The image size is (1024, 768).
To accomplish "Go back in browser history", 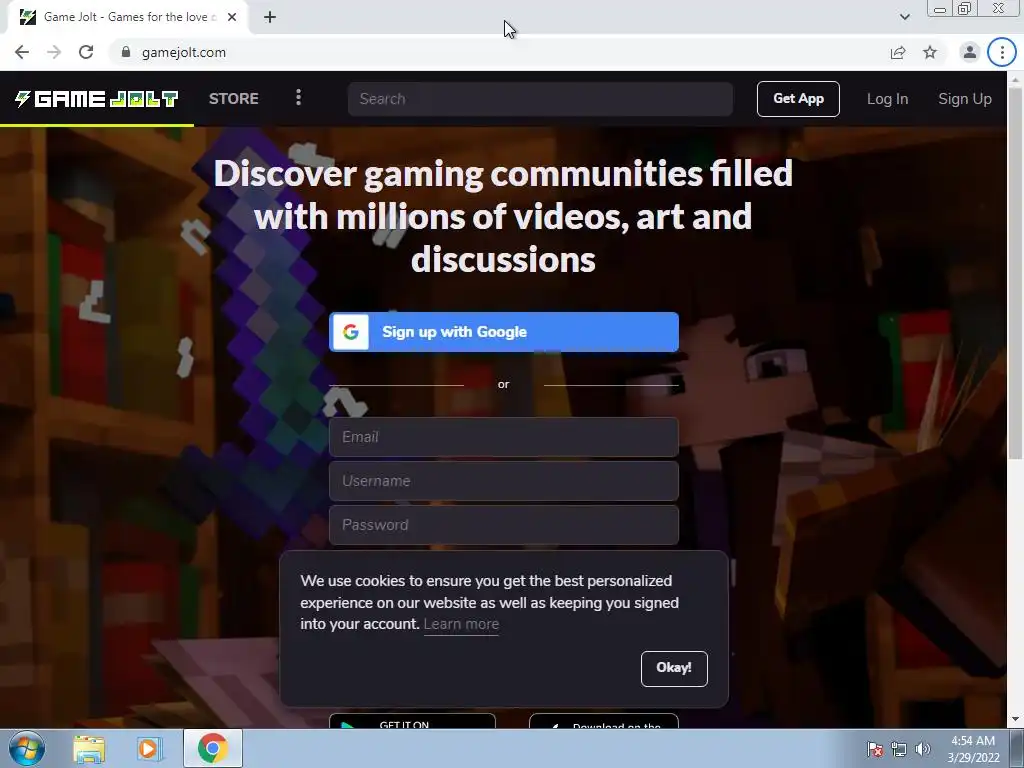I will pyautogui.click(x=22, y=52).
